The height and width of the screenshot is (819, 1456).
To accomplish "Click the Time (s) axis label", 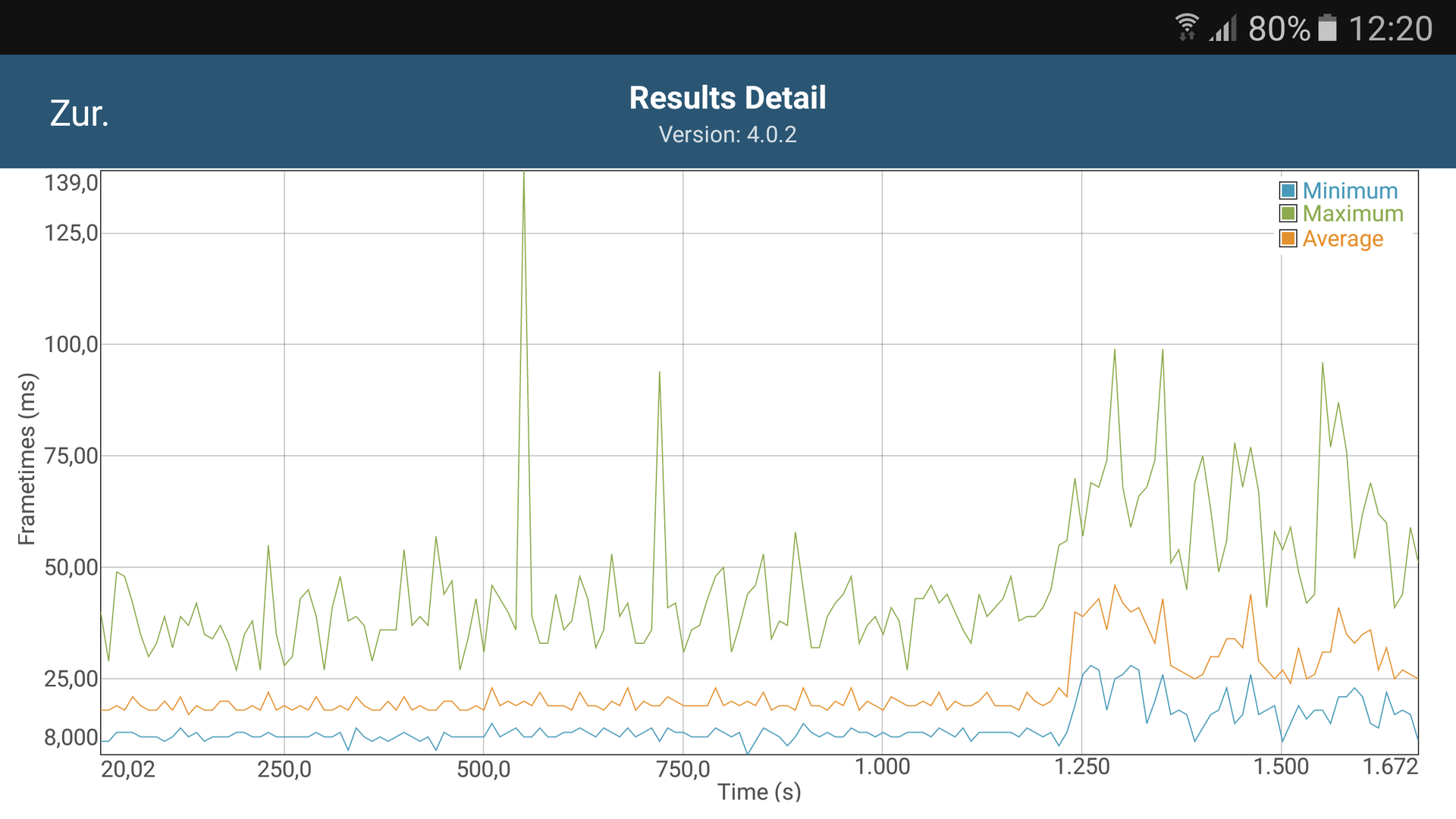I will pyautogui.click(x=759, y=792).
